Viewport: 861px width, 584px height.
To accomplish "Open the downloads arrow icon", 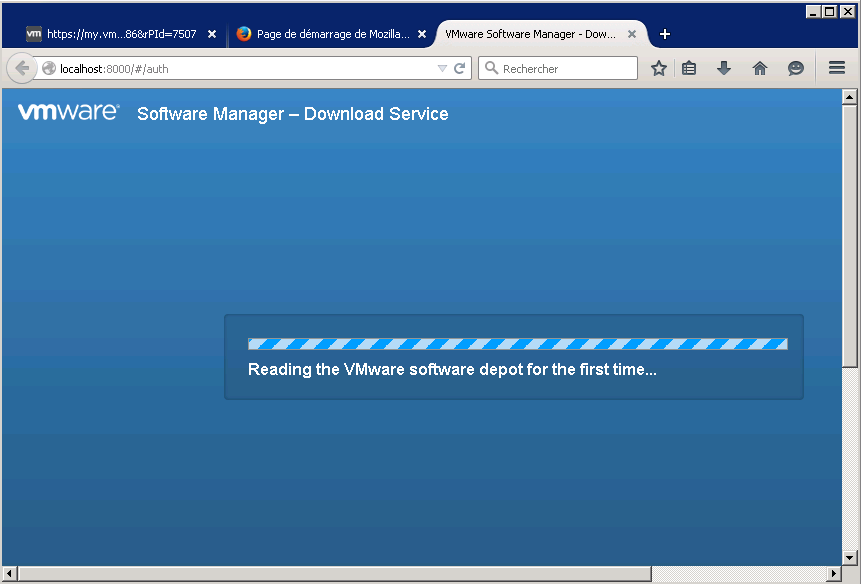I will (x=724, y=68).
